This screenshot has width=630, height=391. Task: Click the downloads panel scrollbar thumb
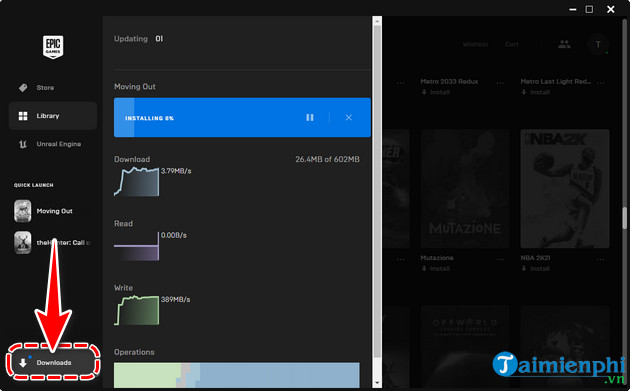[377, 192]
